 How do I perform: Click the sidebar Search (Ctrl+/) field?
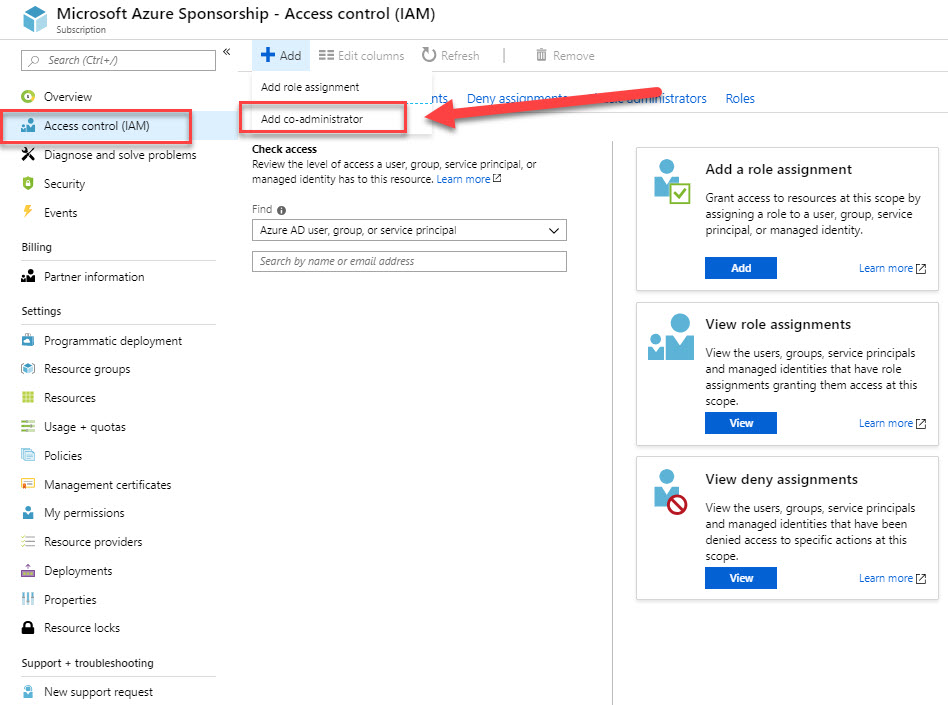click(x=118, y=60)
